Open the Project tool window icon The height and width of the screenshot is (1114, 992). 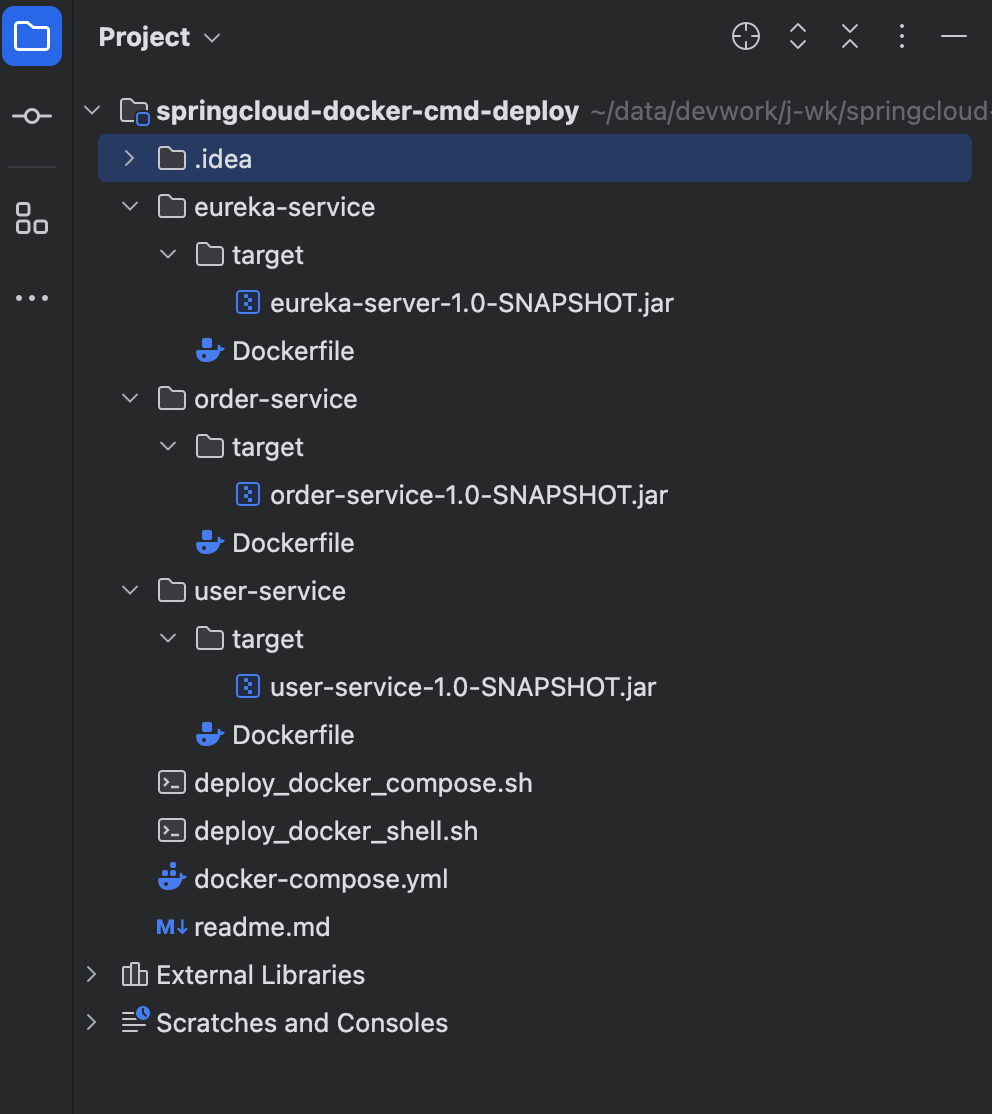pos(31,36)
